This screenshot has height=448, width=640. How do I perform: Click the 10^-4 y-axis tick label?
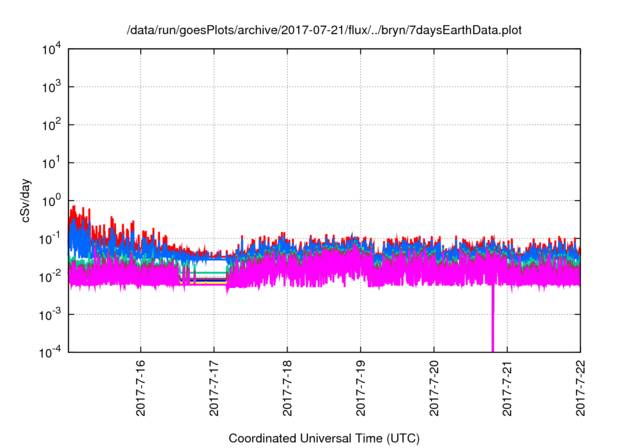pyautogui.click(x=51, y=352)
